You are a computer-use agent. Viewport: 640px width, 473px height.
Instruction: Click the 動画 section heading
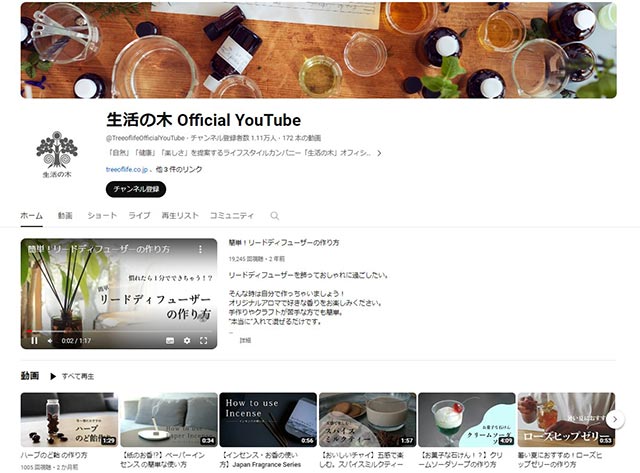point(30,376)
